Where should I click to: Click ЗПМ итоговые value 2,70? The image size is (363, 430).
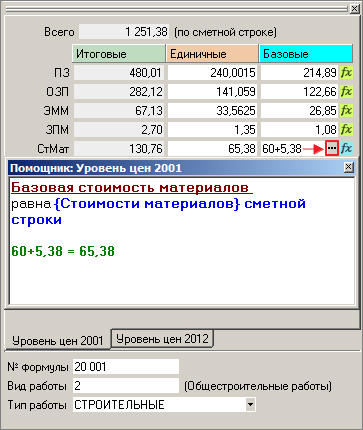click(119, 129)
